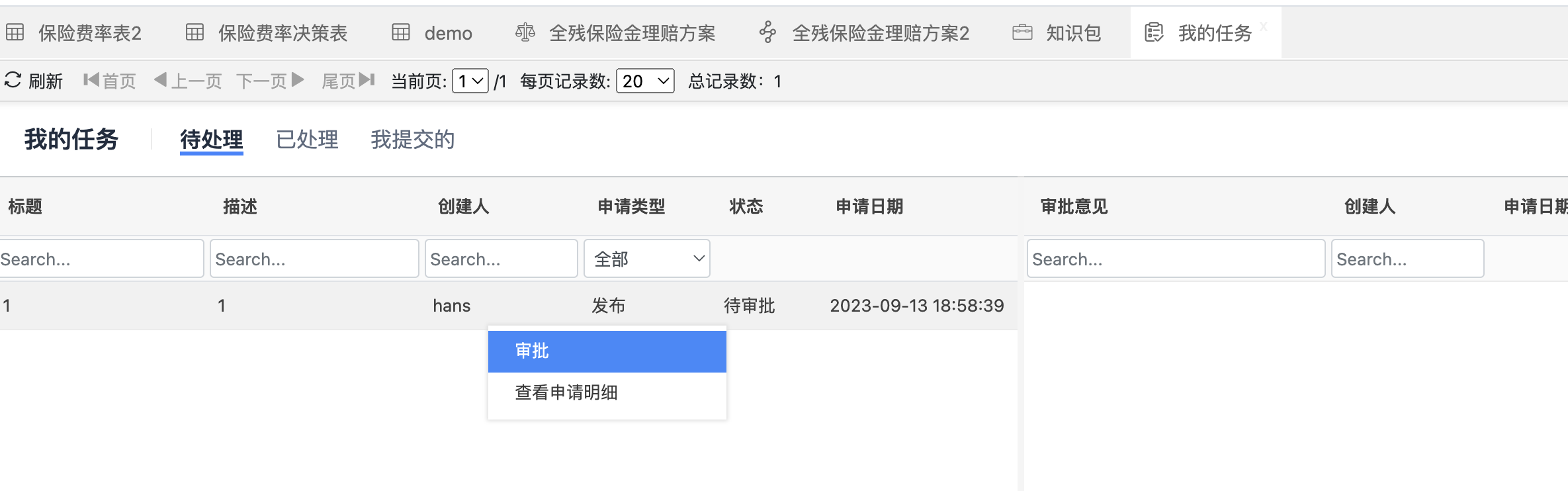Click the refresh icon in toolbar

pyautogui.click(x=13, y=80)
